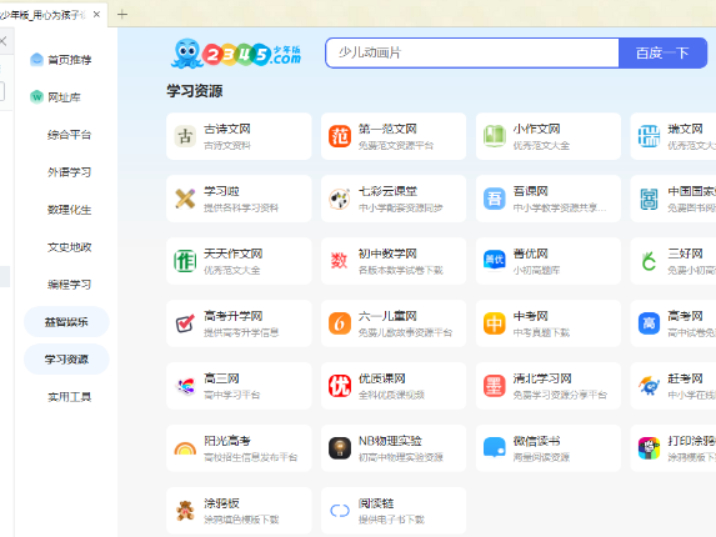This screenshot has width=716, height=537.
Task: Click the 三好网 green icon
Action: (x=649, y=261)
